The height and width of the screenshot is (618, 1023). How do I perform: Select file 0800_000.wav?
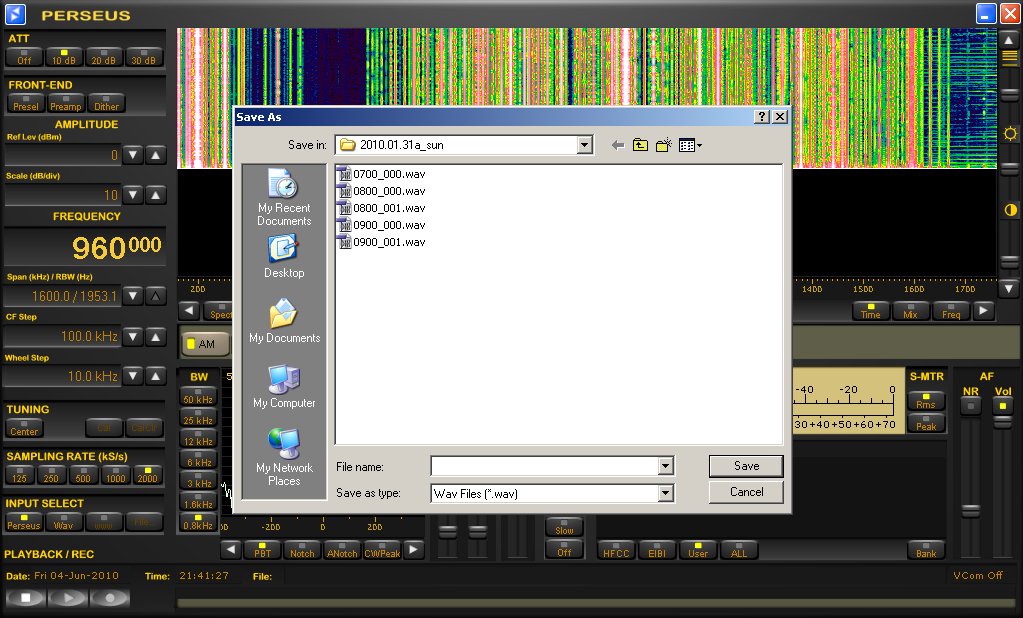[382, 191]
